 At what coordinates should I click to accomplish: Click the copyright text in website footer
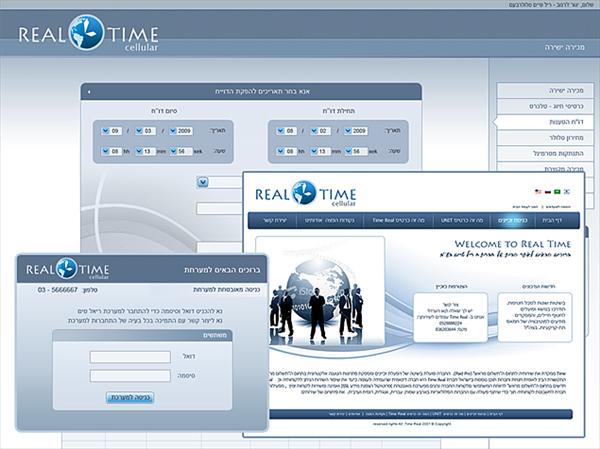click(x=412, y=424)
